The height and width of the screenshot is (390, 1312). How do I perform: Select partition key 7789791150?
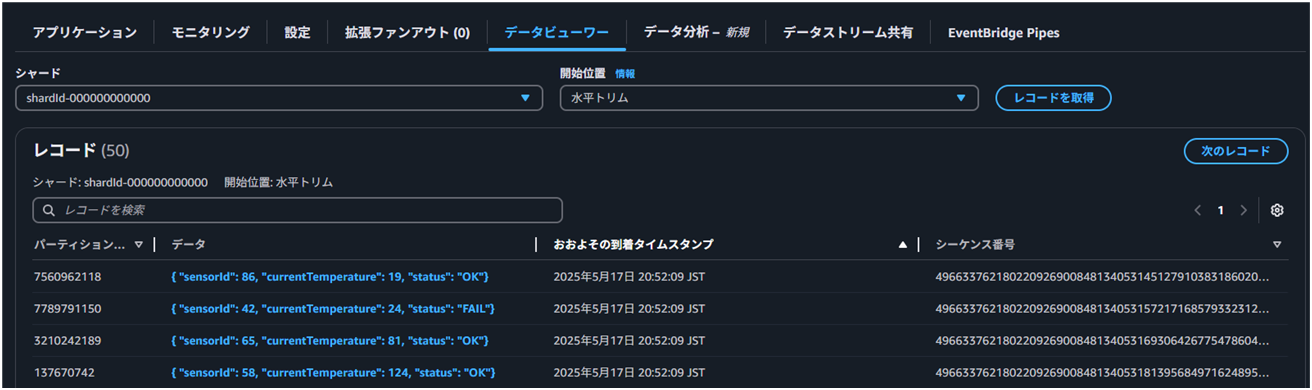[67, 309]
